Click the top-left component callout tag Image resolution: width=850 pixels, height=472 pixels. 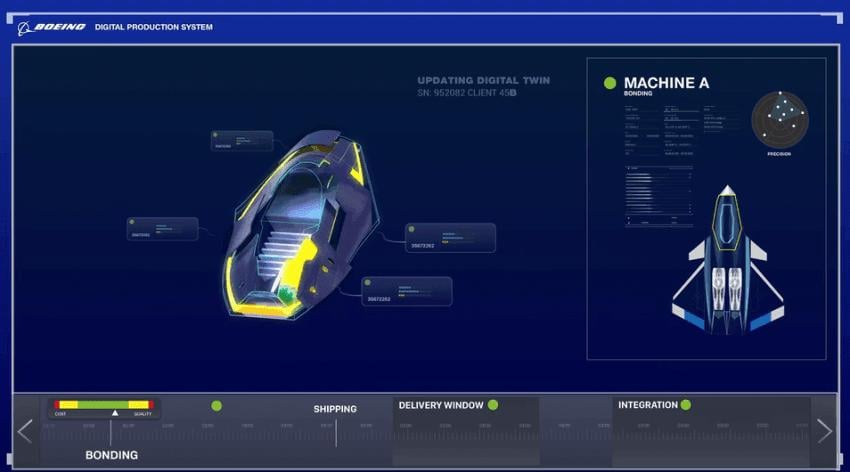point(242,141)
